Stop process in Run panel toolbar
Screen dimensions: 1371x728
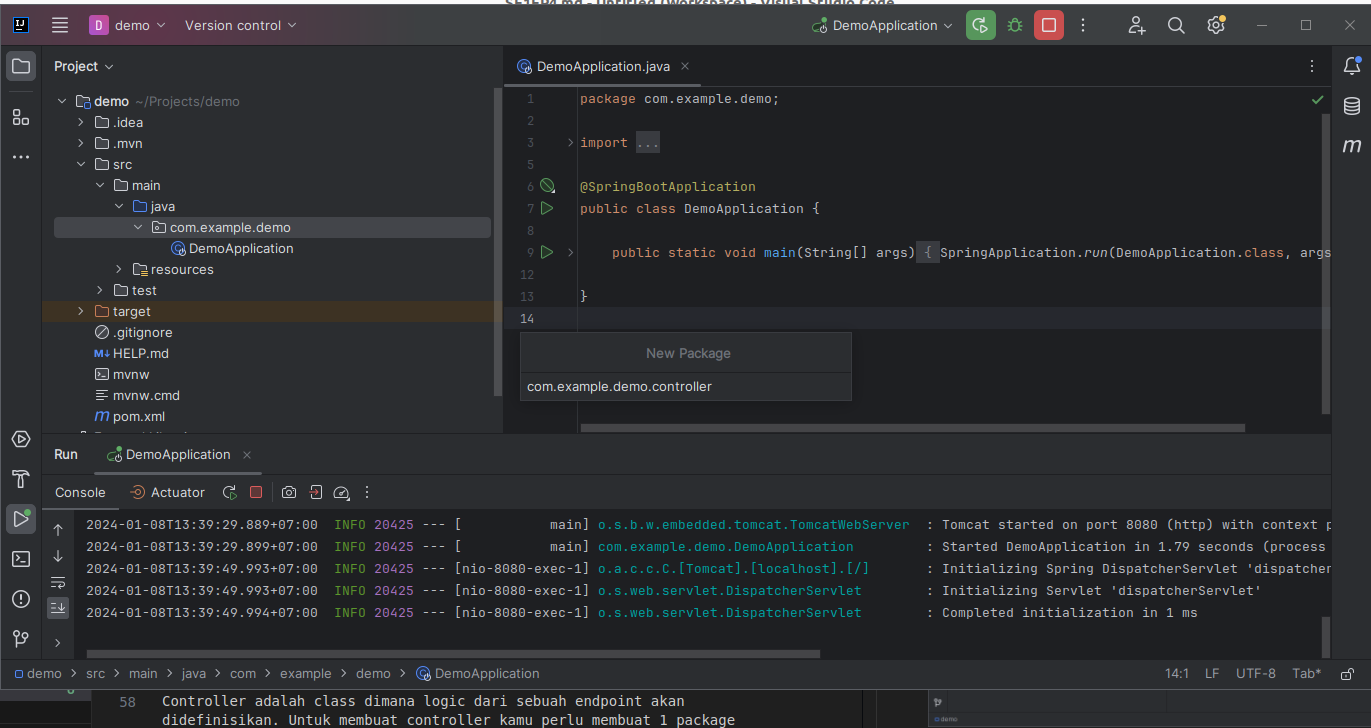[256, 492]
